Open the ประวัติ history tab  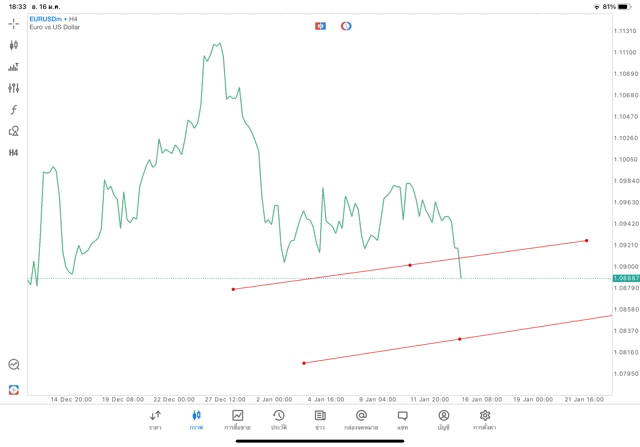(279, 420)
